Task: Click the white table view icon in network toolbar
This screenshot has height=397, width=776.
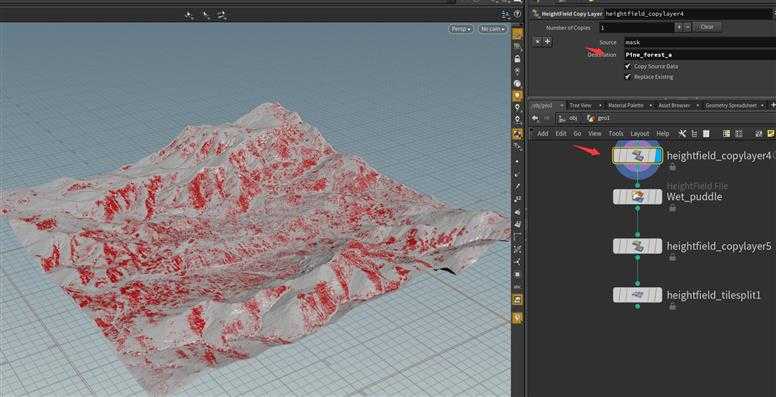Action: pos(706,134)
